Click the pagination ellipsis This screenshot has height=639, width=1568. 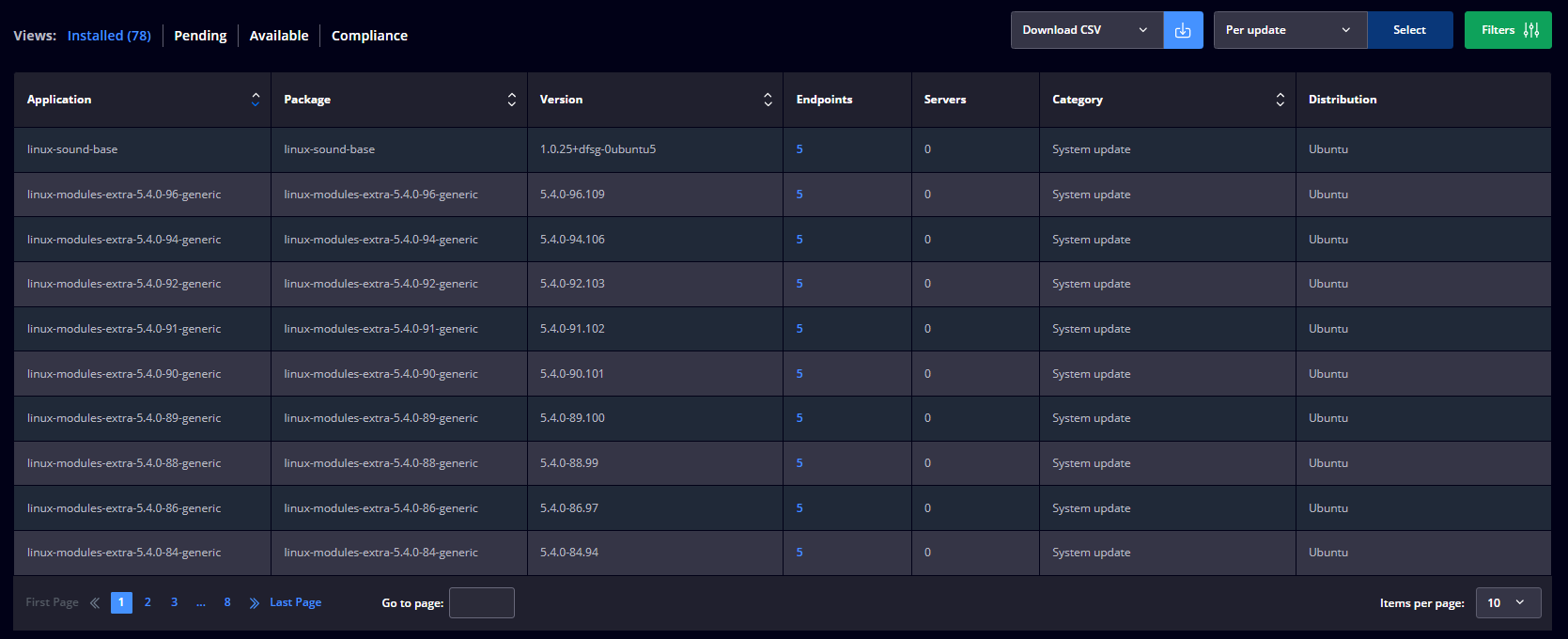(x=201, y=602)
